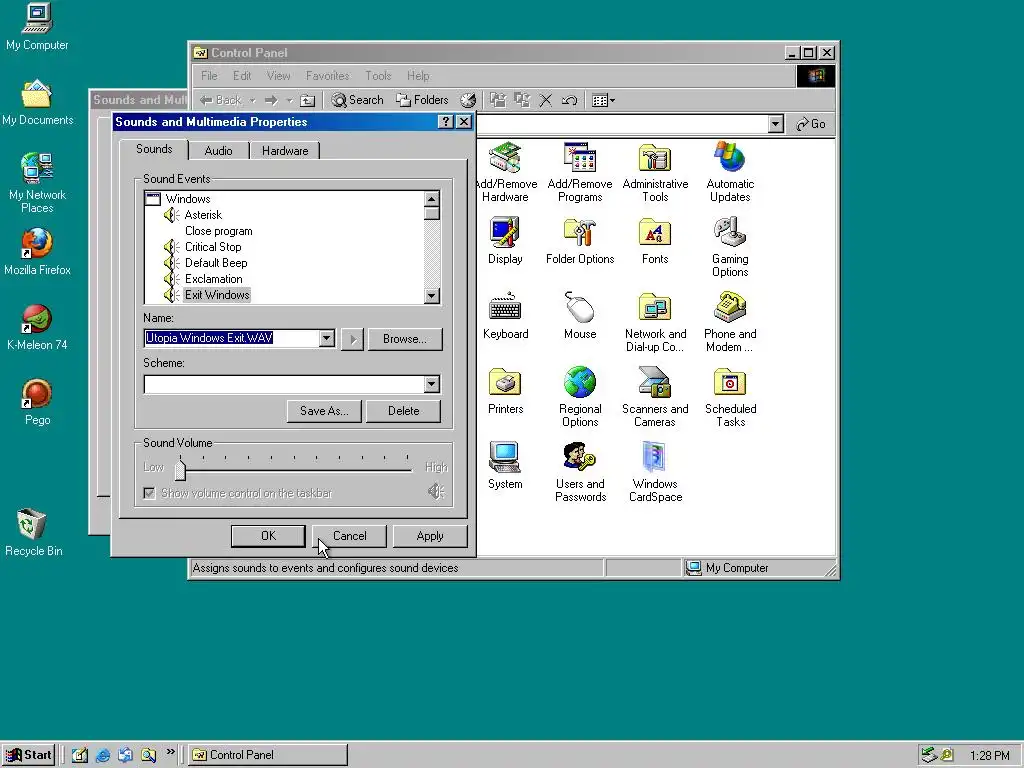Open the View menu
The image size is (1024, 768).
(x=278, y=76)
